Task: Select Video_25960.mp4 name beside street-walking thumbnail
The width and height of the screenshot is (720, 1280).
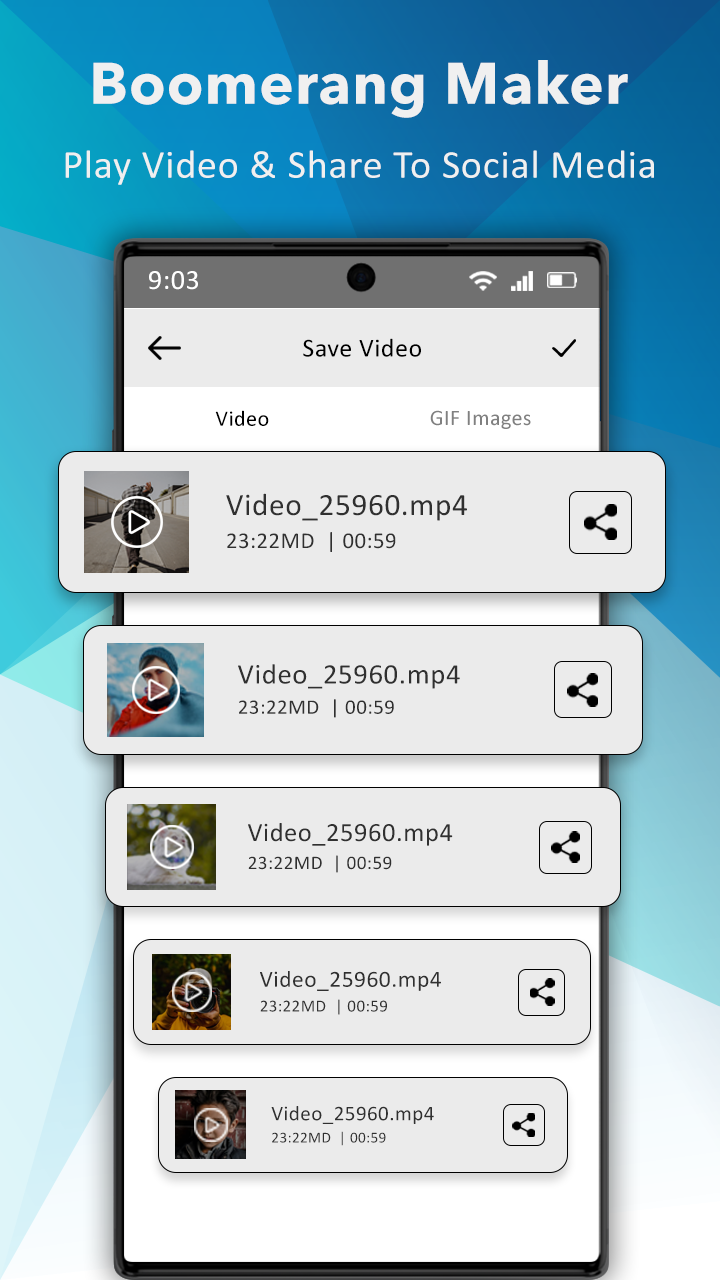Action: pos(346,506)
